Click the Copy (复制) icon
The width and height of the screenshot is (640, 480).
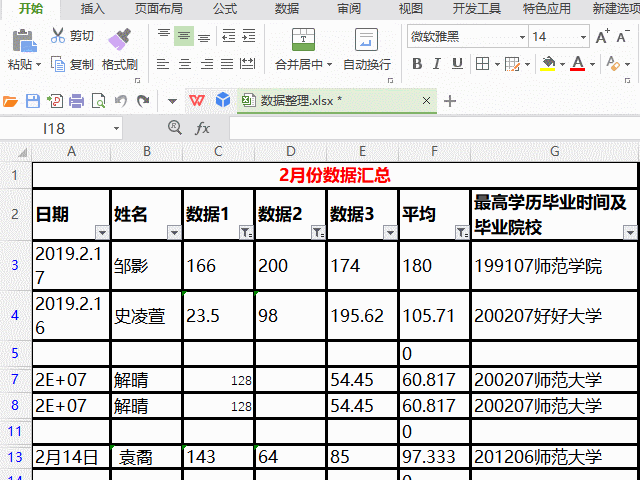click(58, 64)
